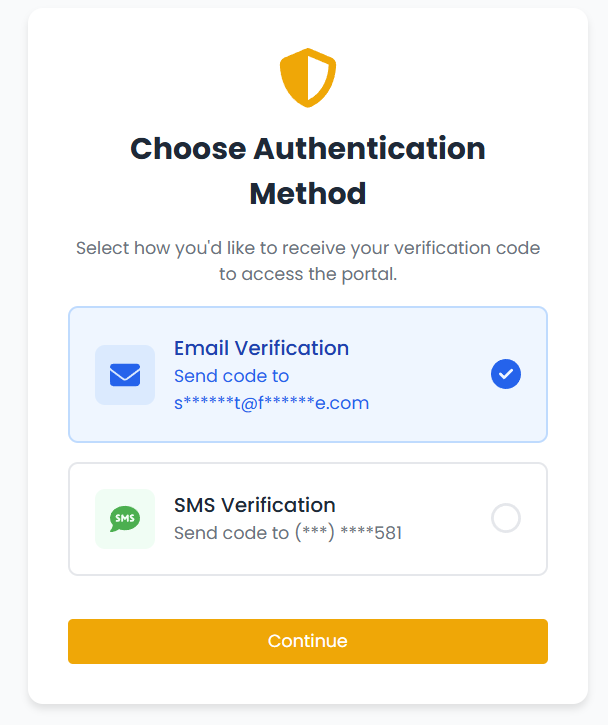Click the "Select how you'd like" instruction line

[x=308, y=247]
